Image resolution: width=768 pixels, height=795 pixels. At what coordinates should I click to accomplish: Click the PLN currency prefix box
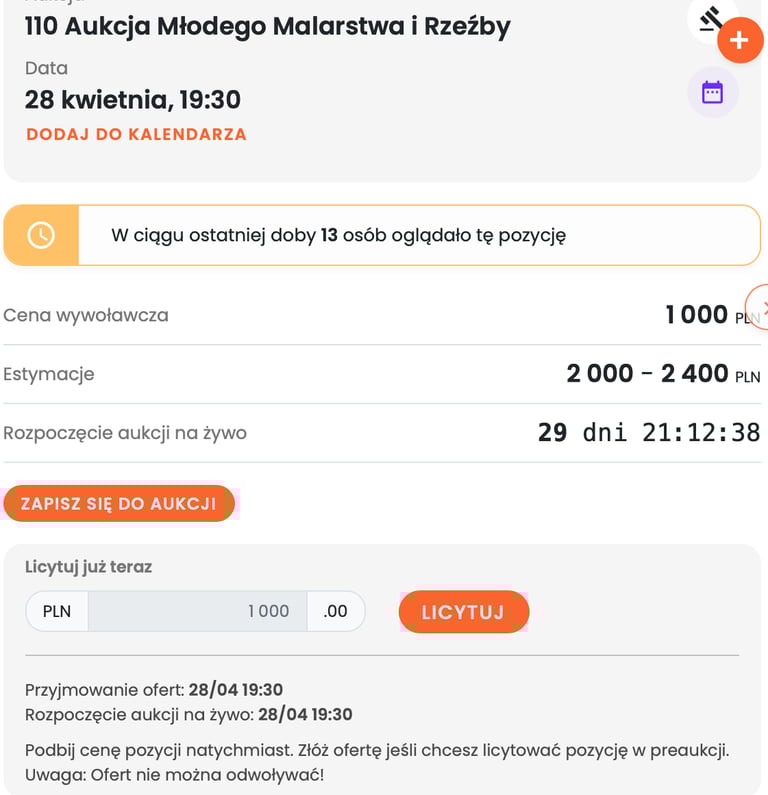coord(57,611)
